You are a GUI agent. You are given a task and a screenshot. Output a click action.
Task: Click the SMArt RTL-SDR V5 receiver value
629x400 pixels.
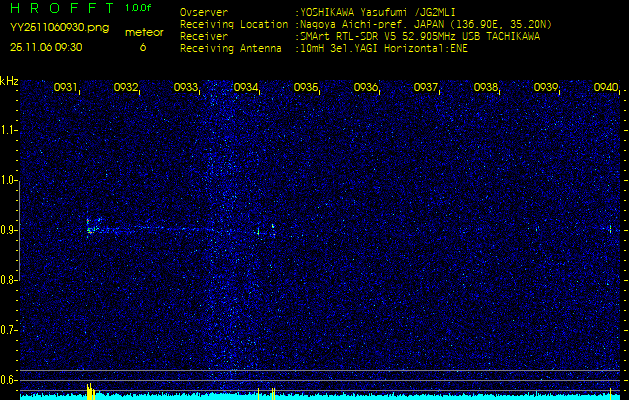coord(417,37)
